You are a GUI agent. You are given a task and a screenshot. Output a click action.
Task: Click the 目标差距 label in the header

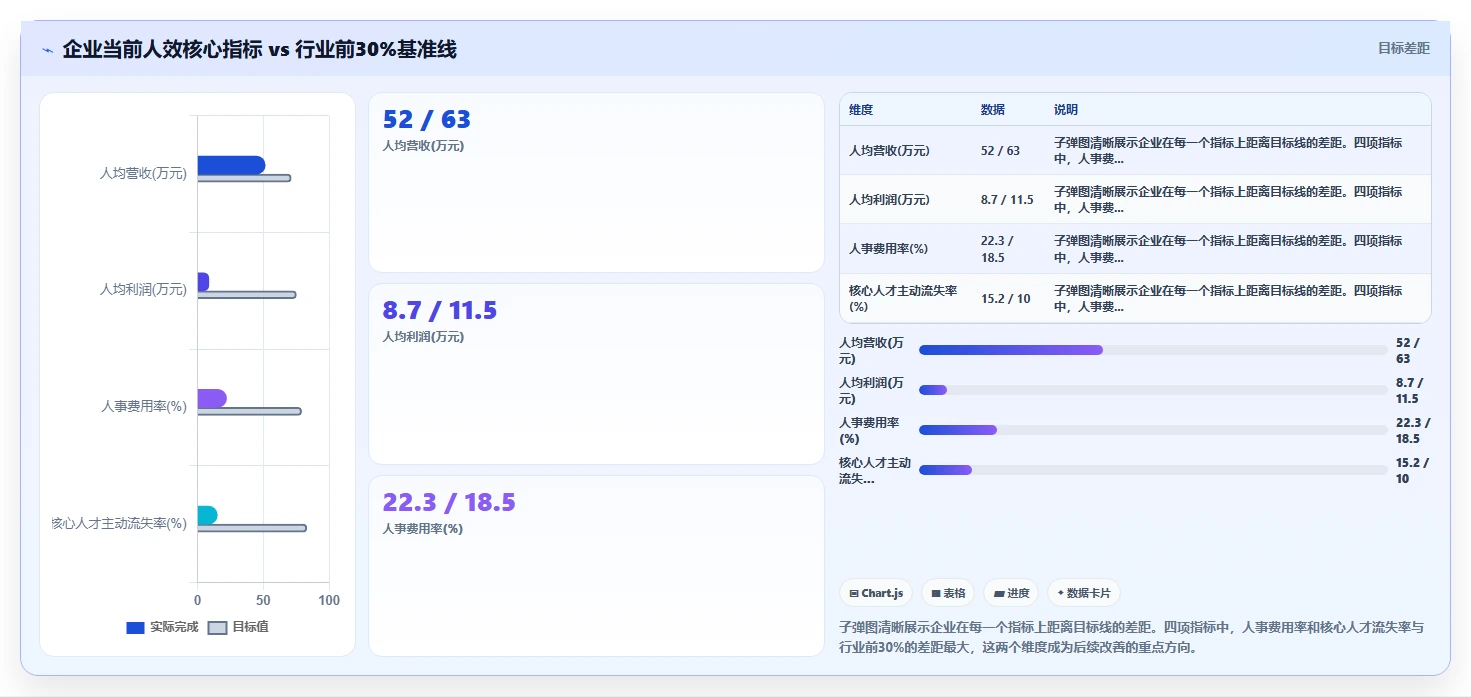coord(1404,48)
